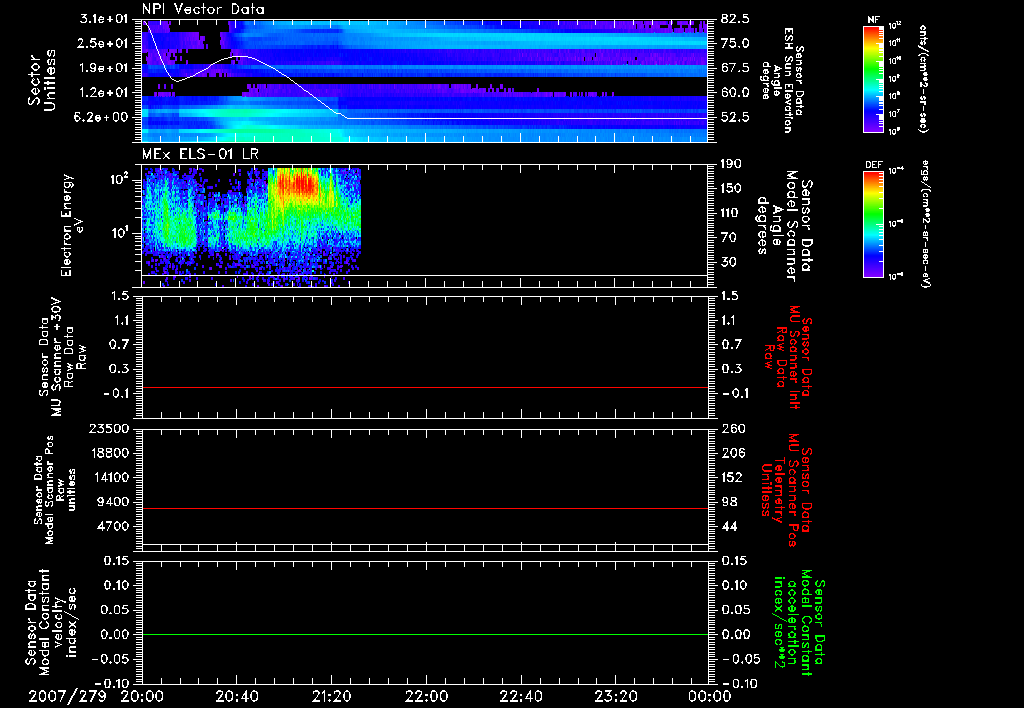Click the NF units 'cnts/(cm**2-sr-sec)' label

[x=923, y=78]
